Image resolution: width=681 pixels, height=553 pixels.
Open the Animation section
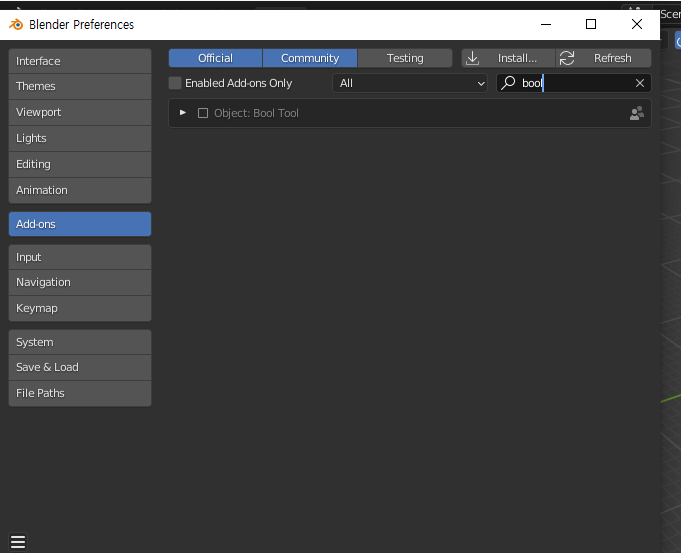[80, 190]
